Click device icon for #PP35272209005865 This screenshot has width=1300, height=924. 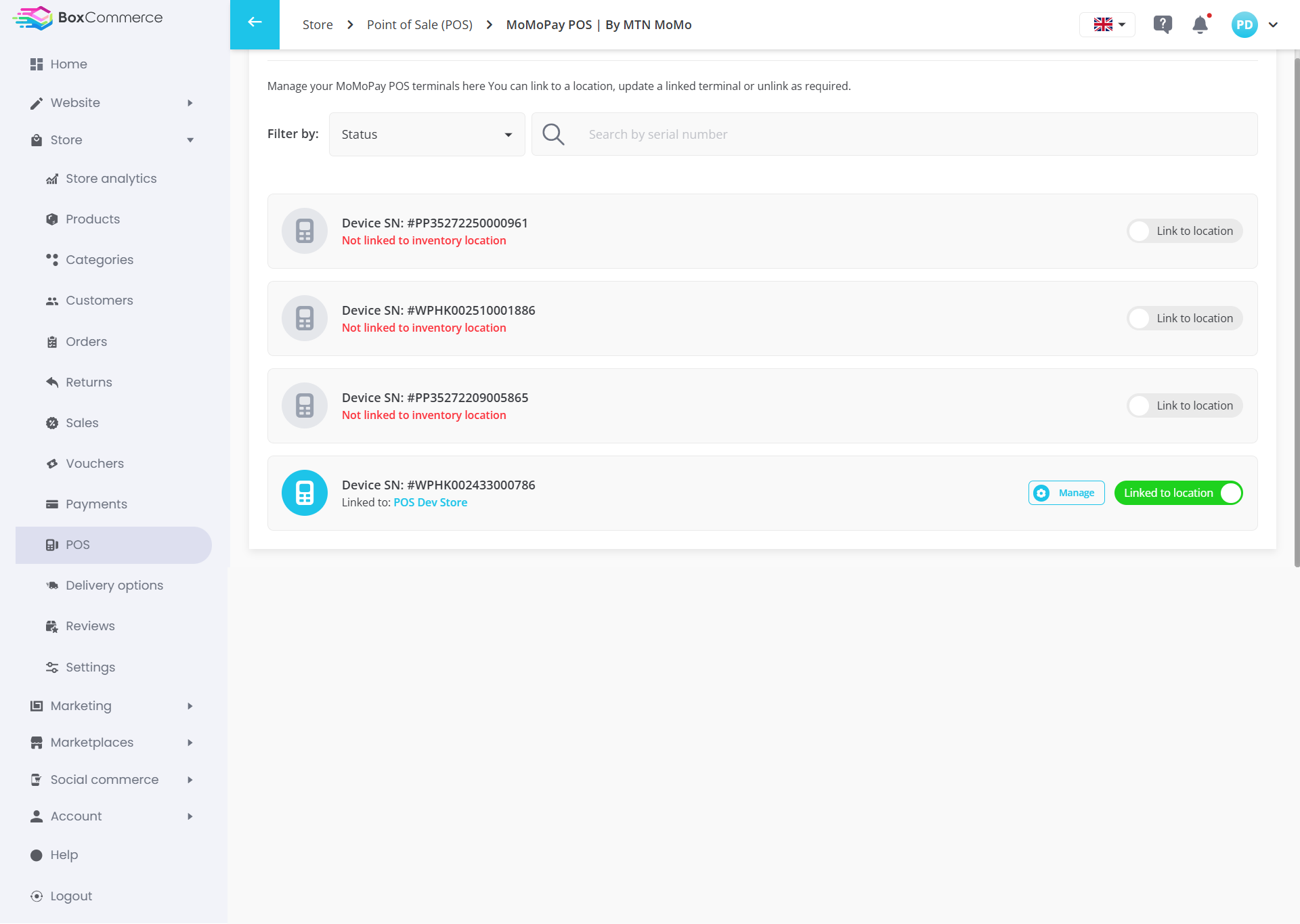click(x=305, y=405)
